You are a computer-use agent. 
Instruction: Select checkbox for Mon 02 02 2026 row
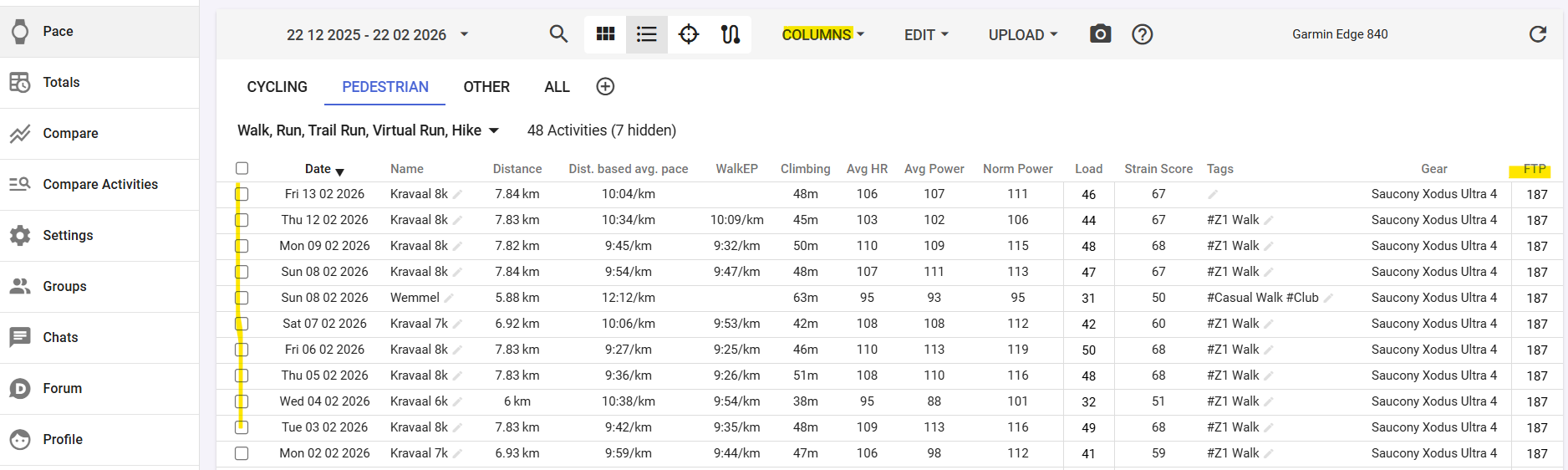click(242, 453)
